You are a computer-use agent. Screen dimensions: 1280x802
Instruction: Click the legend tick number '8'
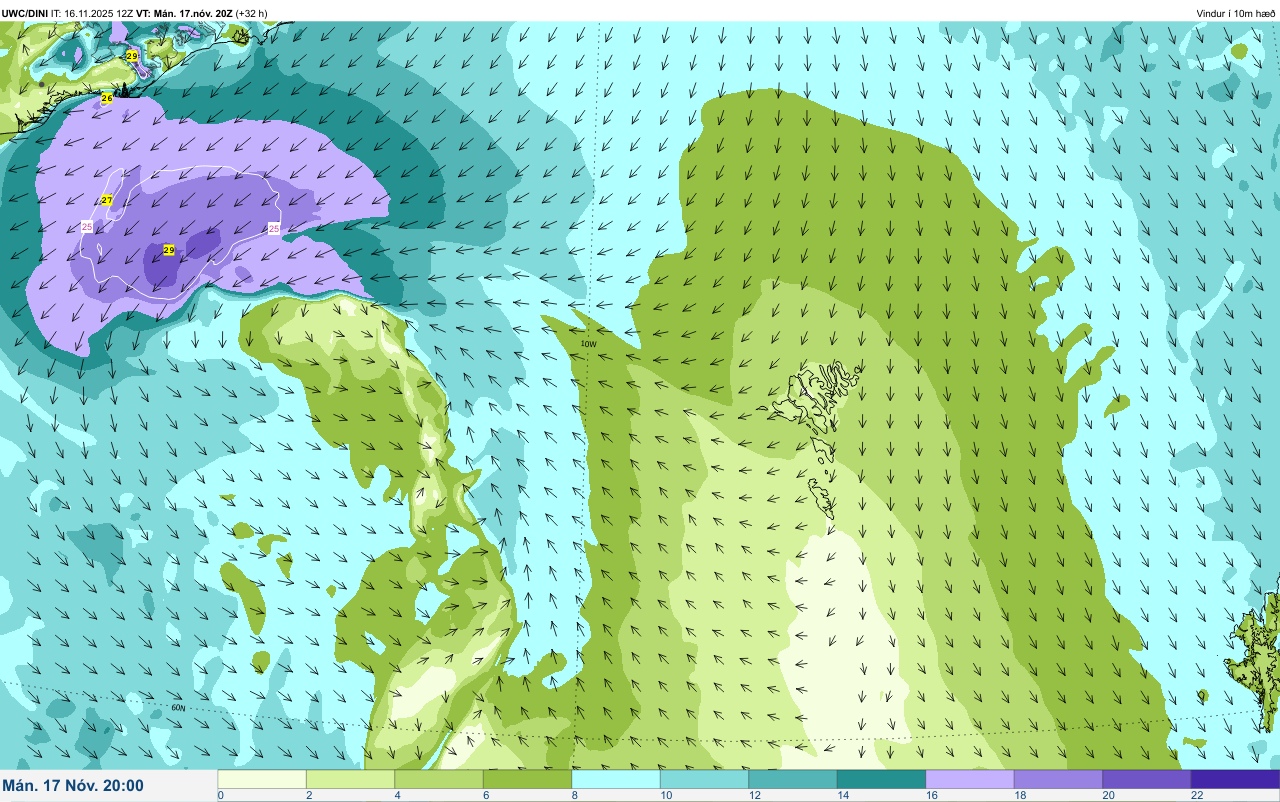573,795
